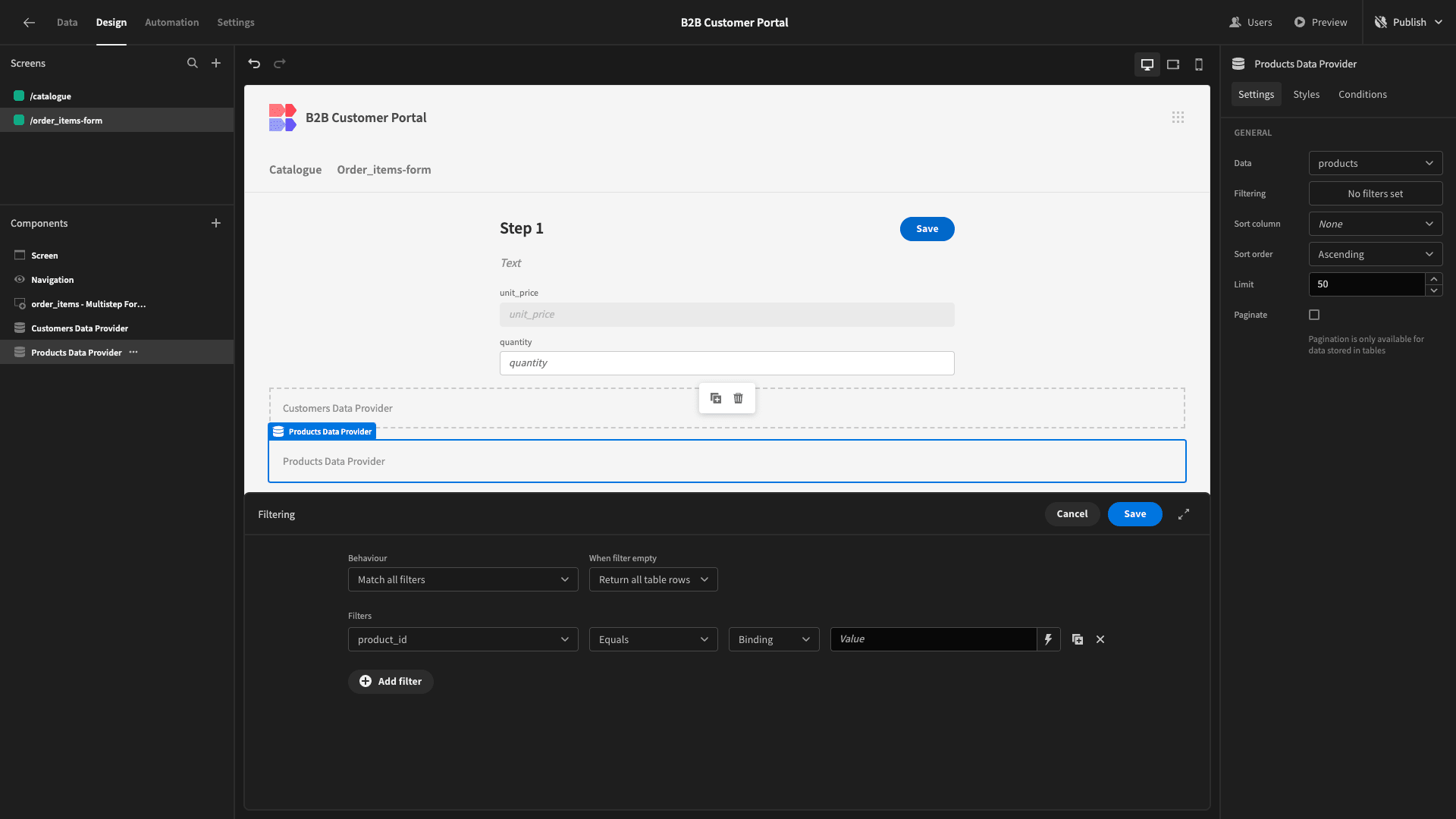
Task: Open No filters set filtering button
Action: 1376,193
